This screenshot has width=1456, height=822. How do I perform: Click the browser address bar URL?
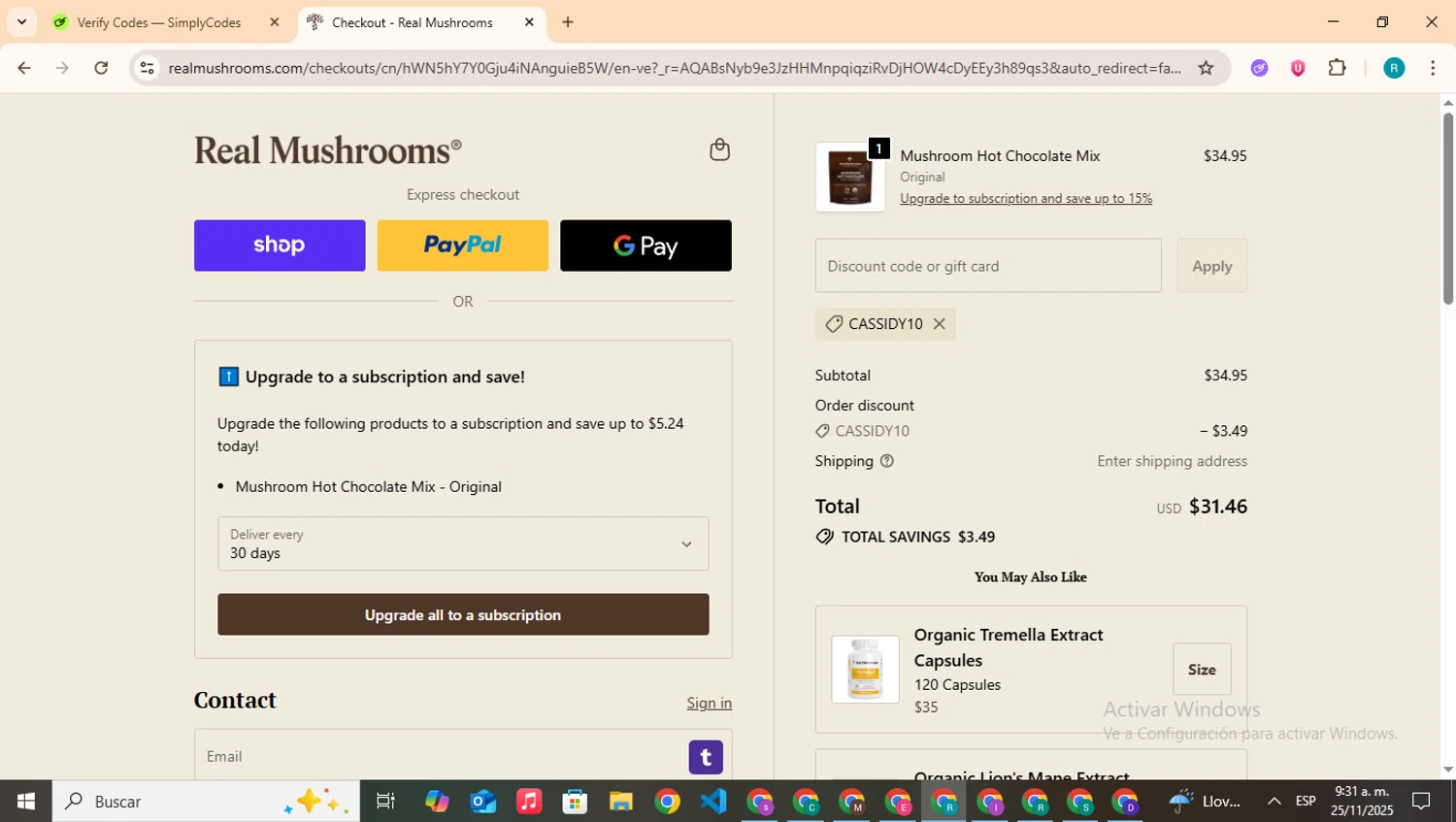675,68
